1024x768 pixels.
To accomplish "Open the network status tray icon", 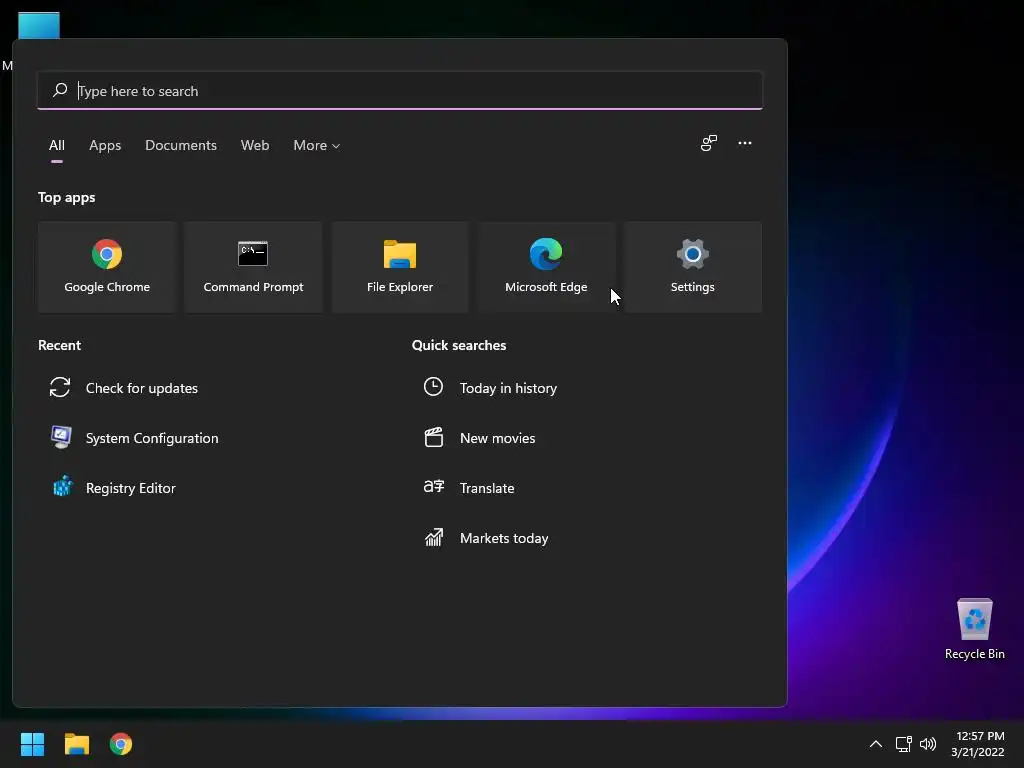I will click(903, 744).
